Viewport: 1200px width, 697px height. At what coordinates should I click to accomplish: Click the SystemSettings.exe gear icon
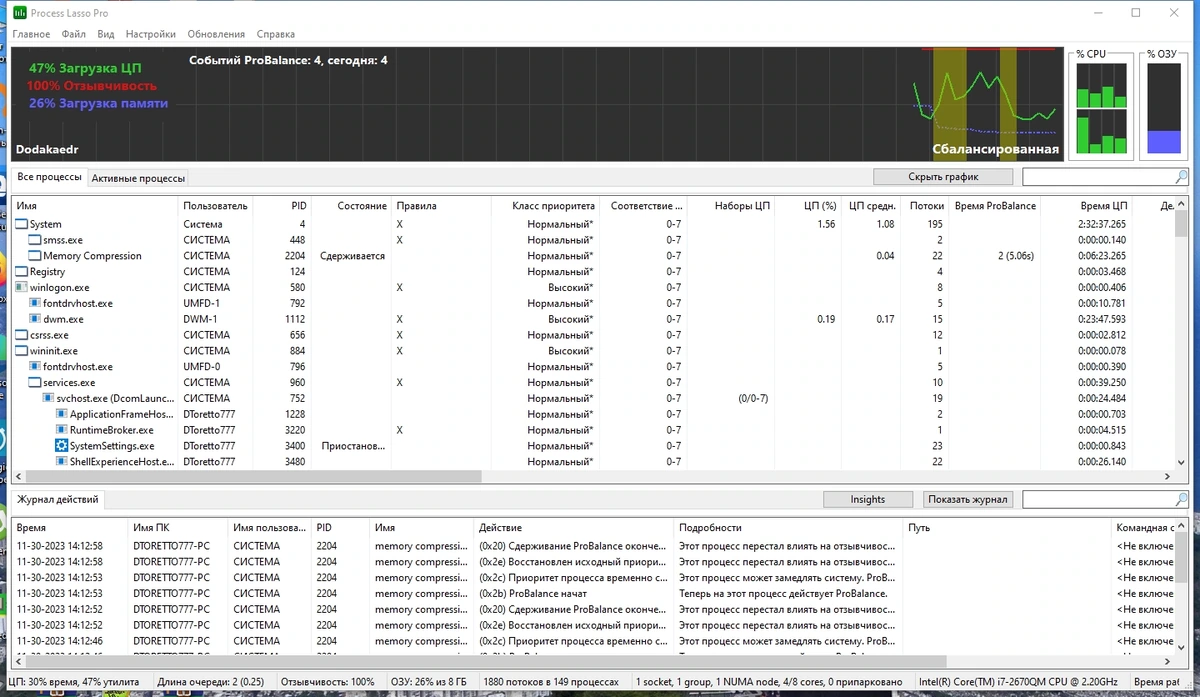[61, 446]
